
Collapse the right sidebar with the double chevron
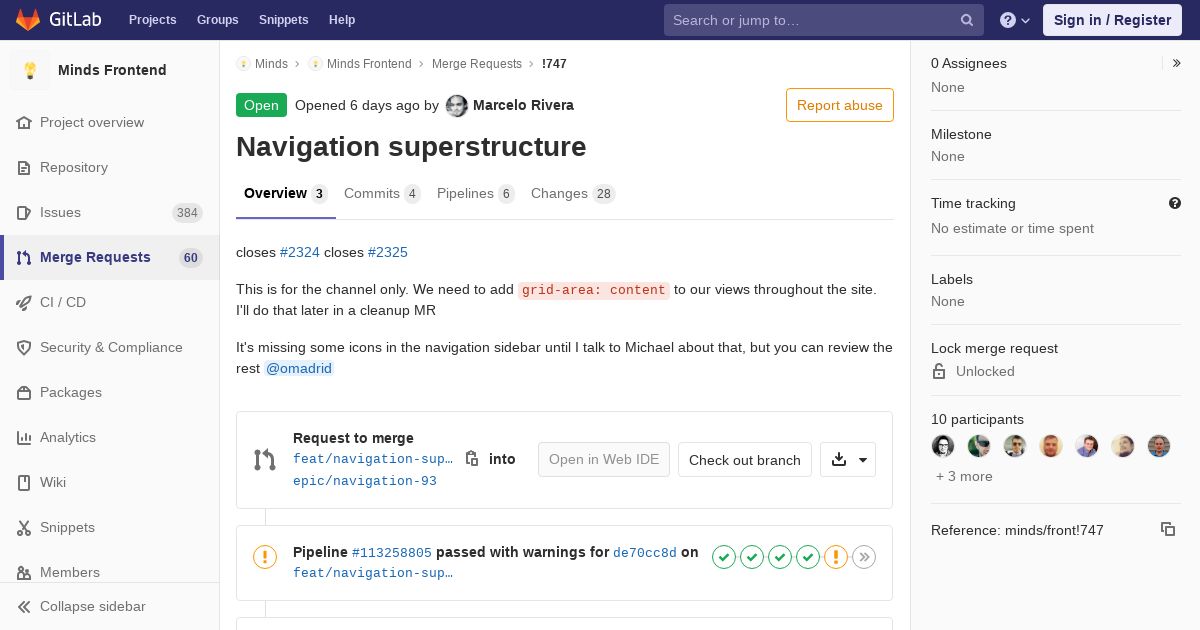1177,63
